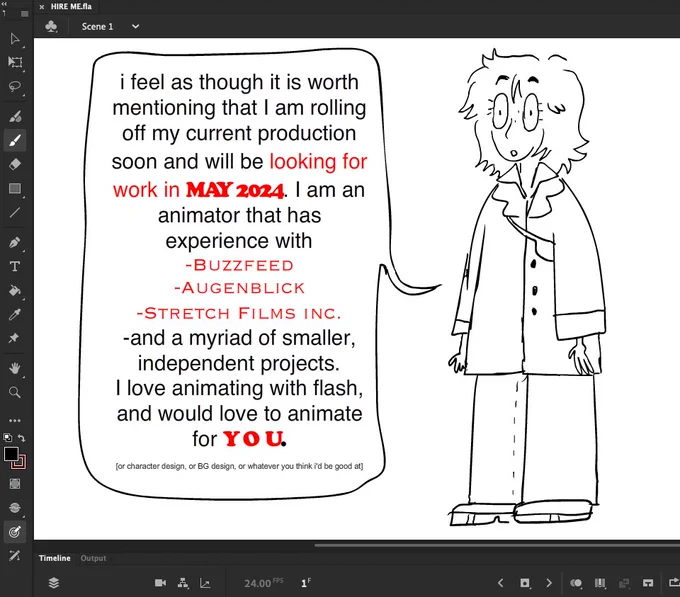Reset to default black and white colors
680x597 pixels.
click(x=7, y=437)
